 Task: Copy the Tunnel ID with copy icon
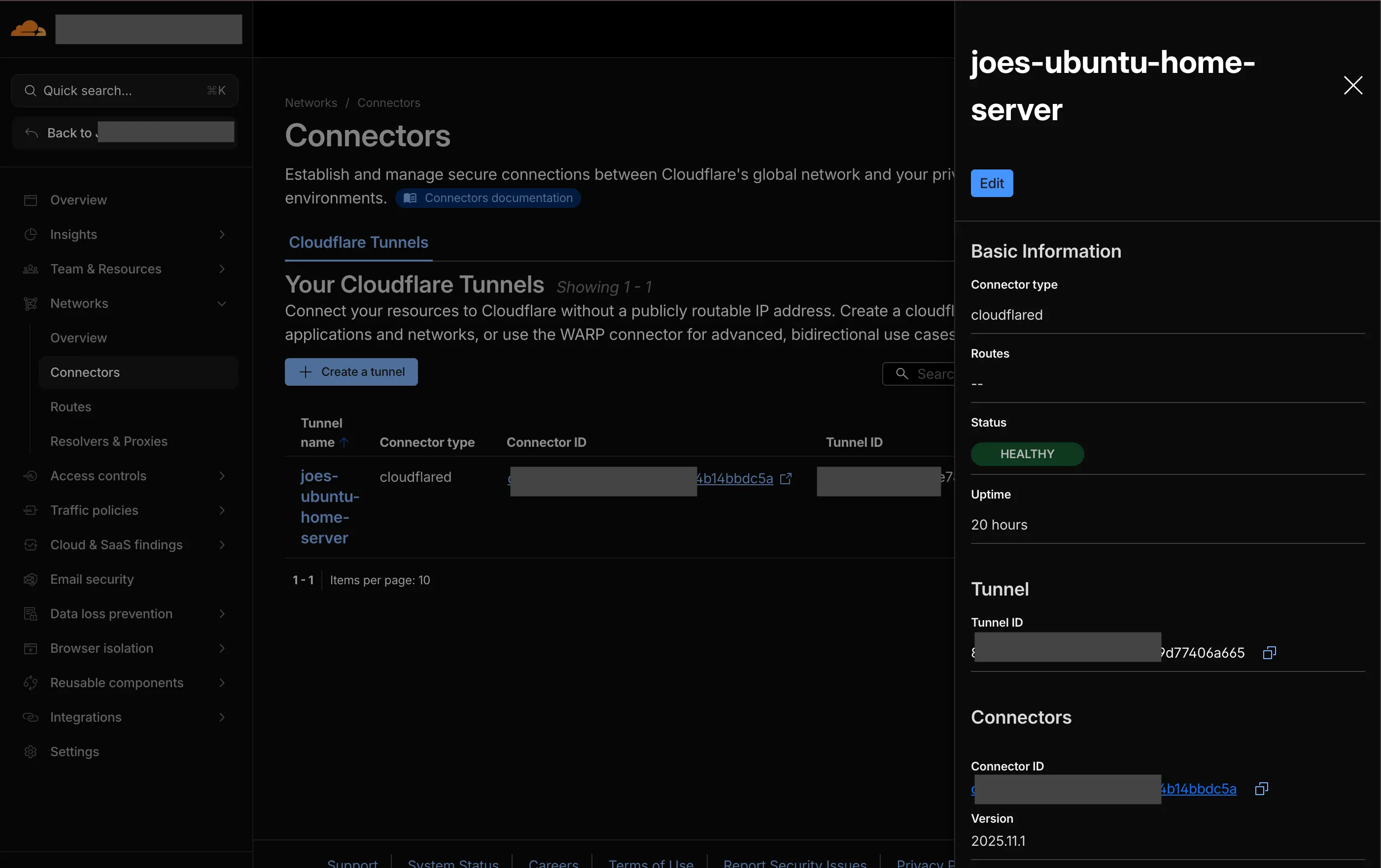[x=1269, y=652]
